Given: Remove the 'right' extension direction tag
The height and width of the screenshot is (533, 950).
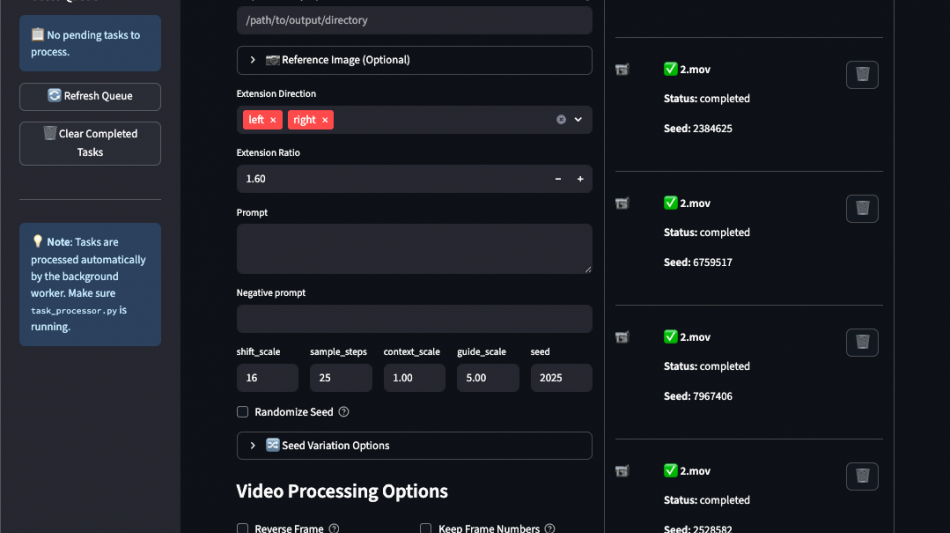Looking at the screenshot, I should (325, 120).
